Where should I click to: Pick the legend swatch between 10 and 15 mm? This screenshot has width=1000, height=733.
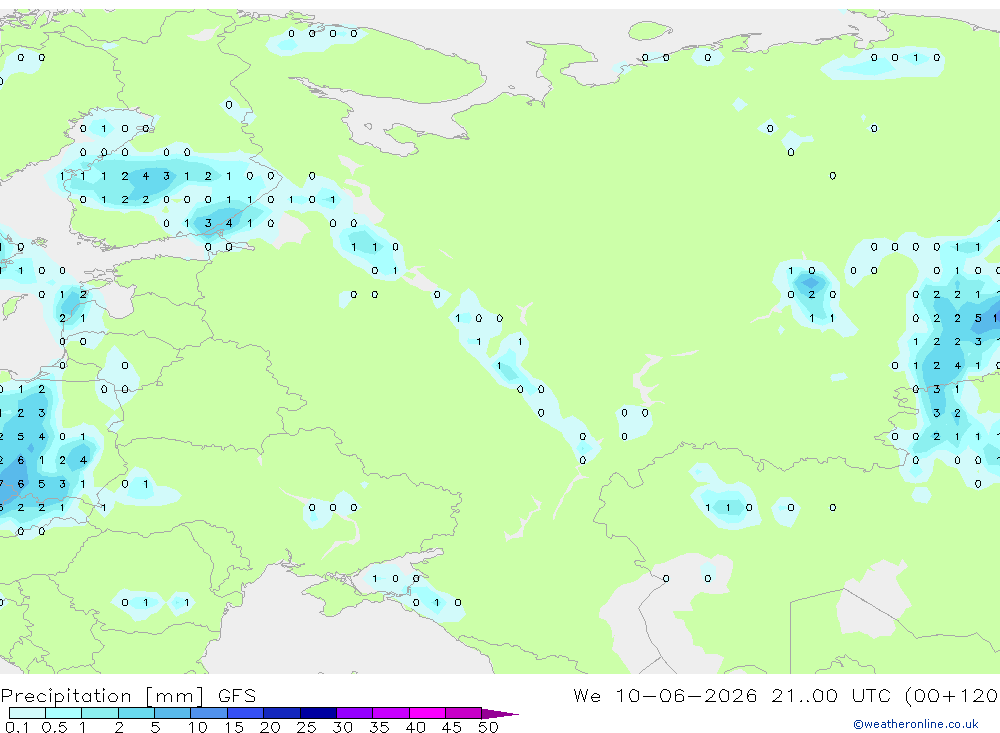pyautogui.click(x=209, y=713)
